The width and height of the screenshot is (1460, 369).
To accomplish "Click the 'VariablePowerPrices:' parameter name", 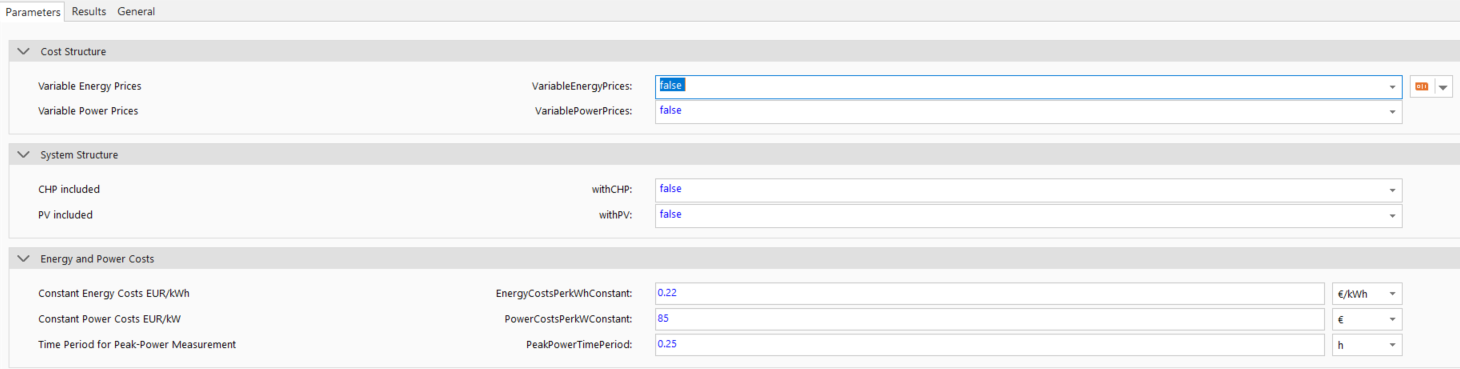I will [584, 111].
